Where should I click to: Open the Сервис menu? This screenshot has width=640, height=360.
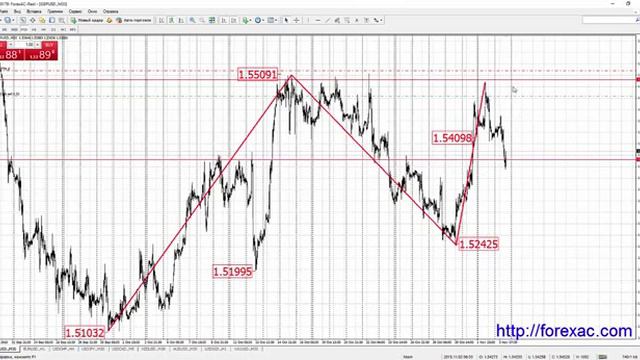[x=75, y=11]
